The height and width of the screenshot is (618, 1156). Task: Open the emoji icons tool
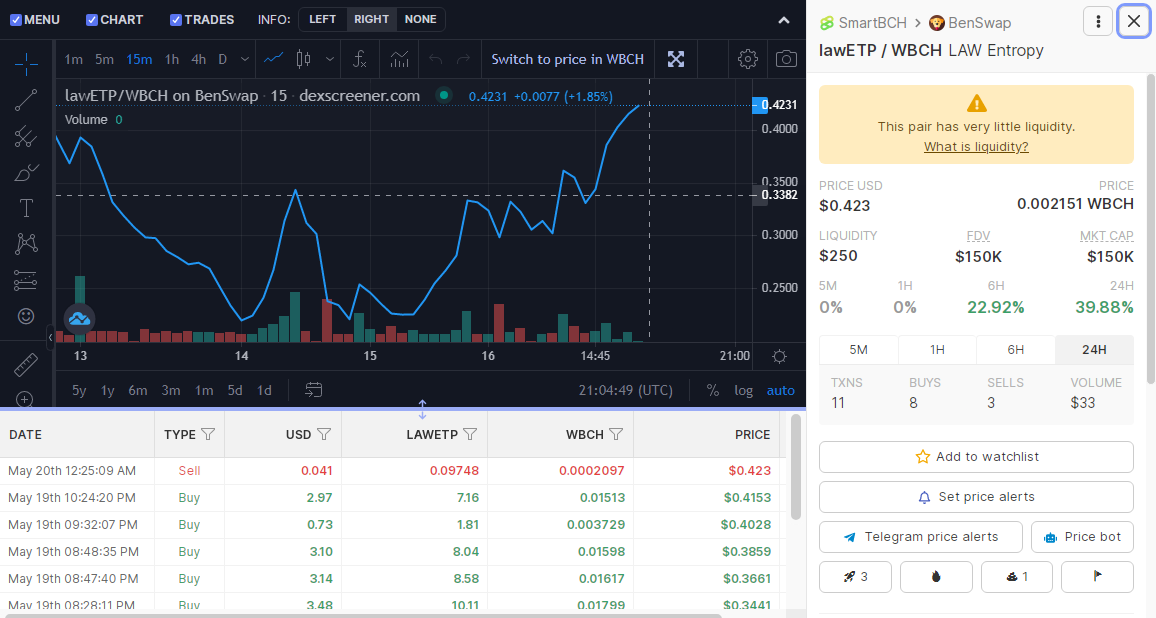[x=26, y=316]
